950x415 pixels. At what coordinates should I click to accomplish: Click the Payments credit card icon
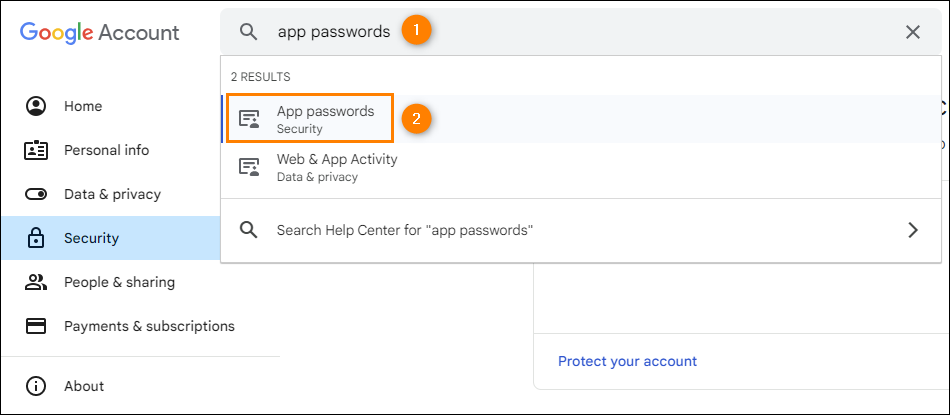tap(36, 327)
